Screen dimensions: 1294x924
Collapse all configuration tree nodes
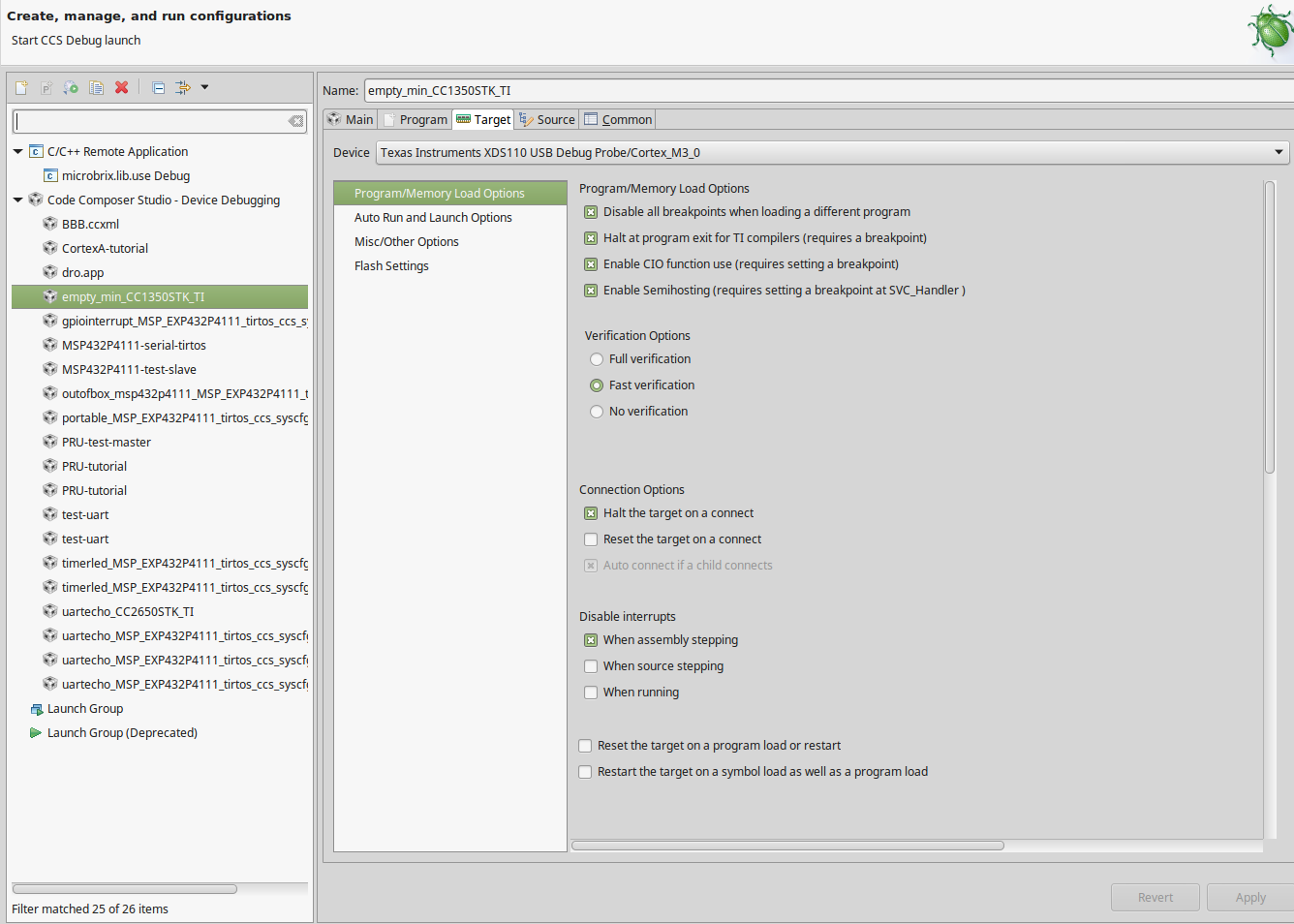[x=158, y=87]
